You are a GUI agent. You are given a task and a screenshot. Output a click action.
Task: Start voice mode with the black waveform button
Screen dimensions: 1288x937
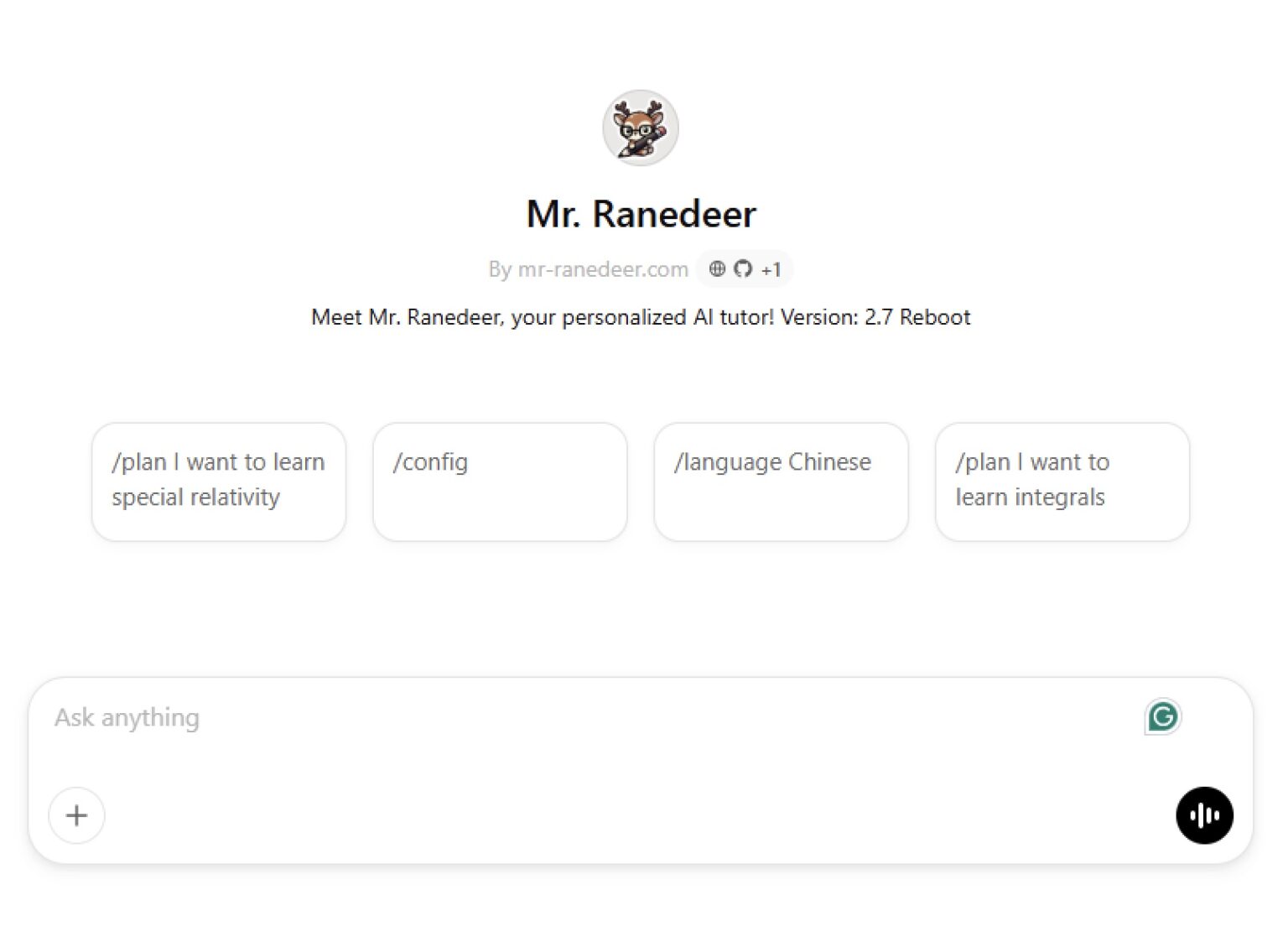pyautogui.click(x=1204, y=815)
